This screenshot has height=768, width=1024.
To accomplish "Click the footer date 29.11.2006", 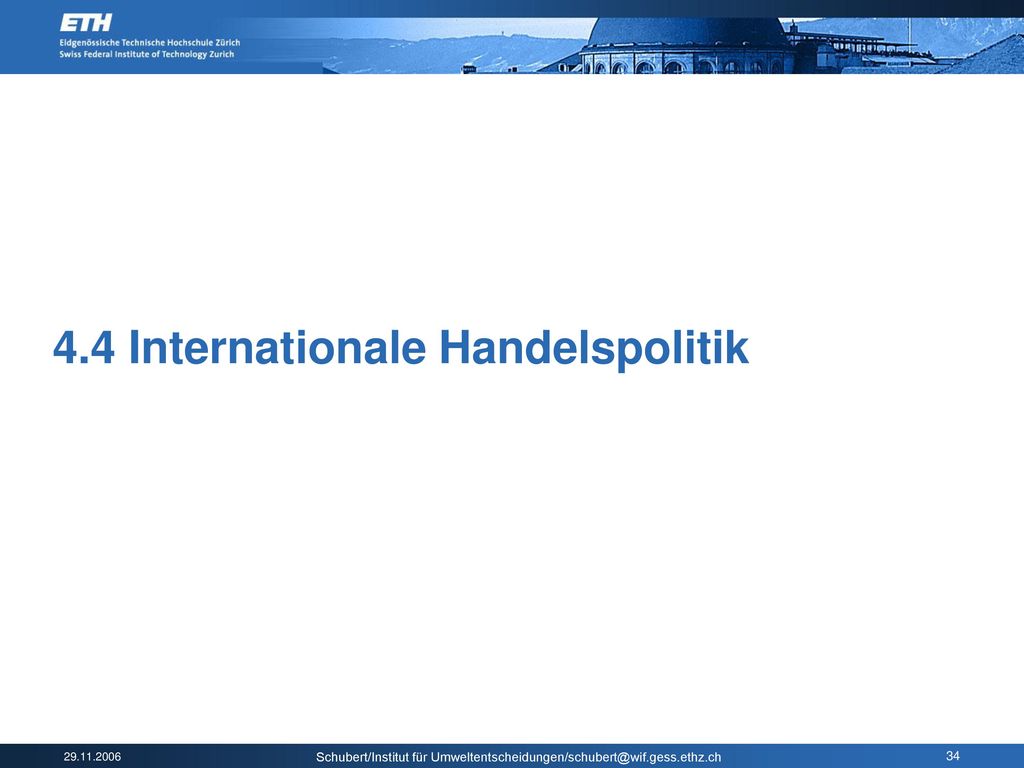I will (x=92, y=757).
